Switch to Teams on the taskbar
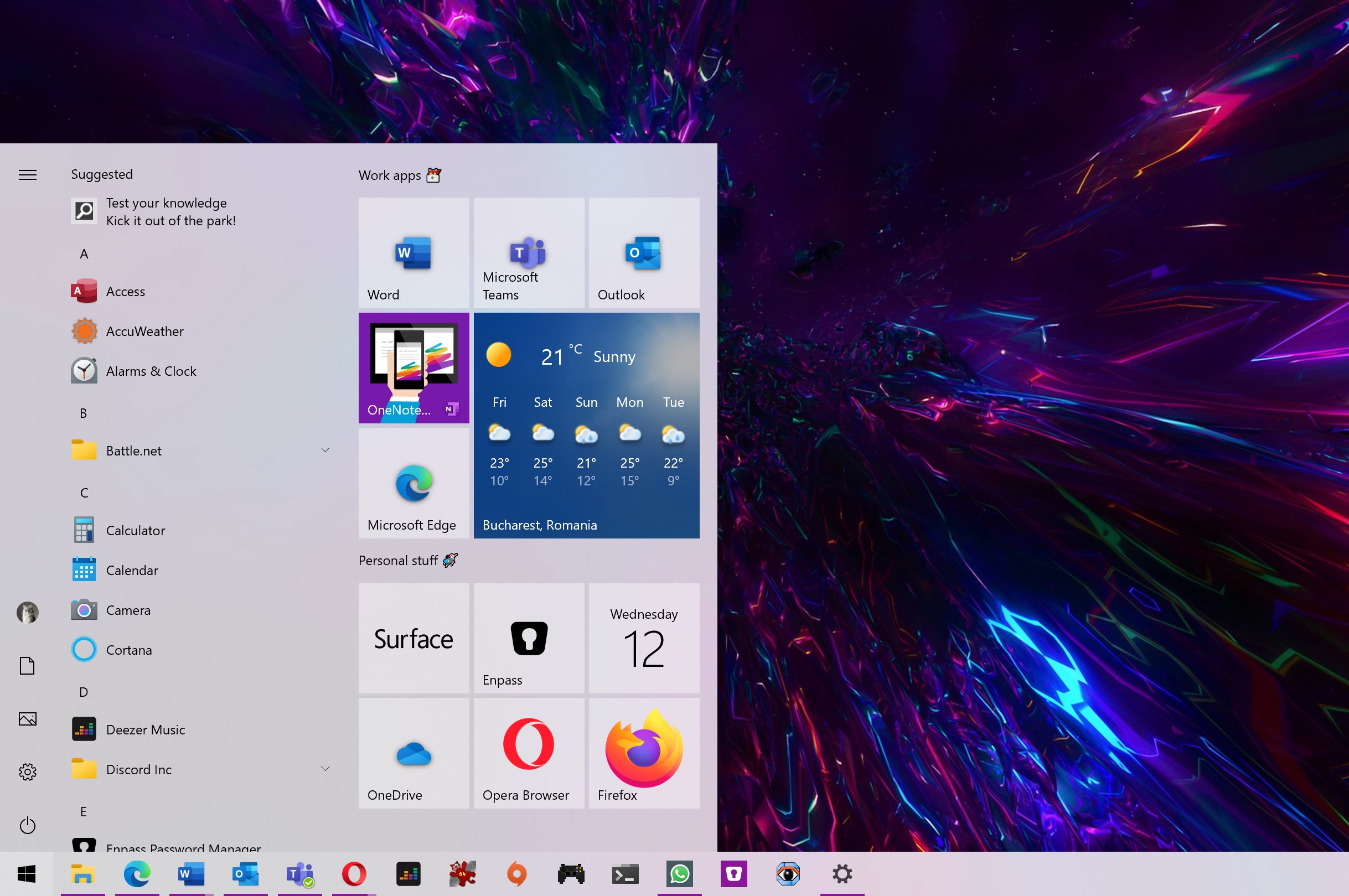Image resolution: width=1349 pixels, height=896 pixels. click(299, 874)
